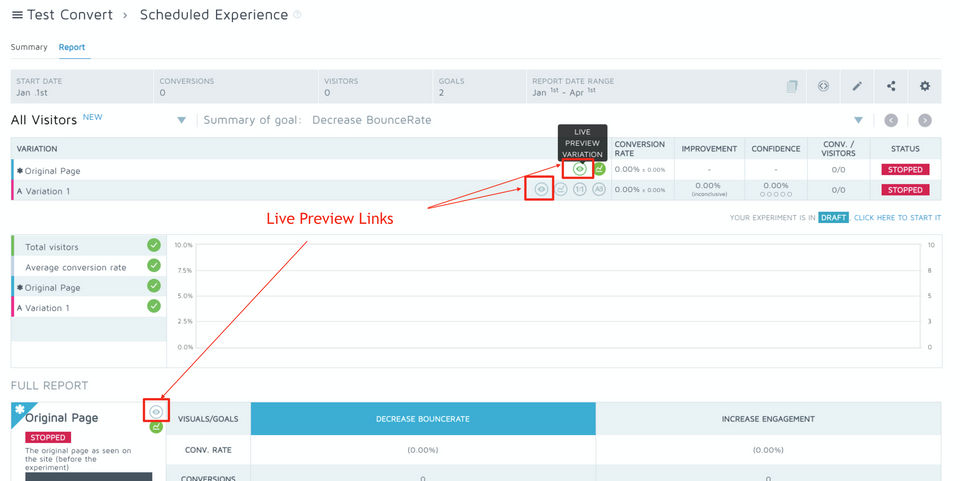Click the help icon next to Scheduled Experience

click(x=298, y=15)
